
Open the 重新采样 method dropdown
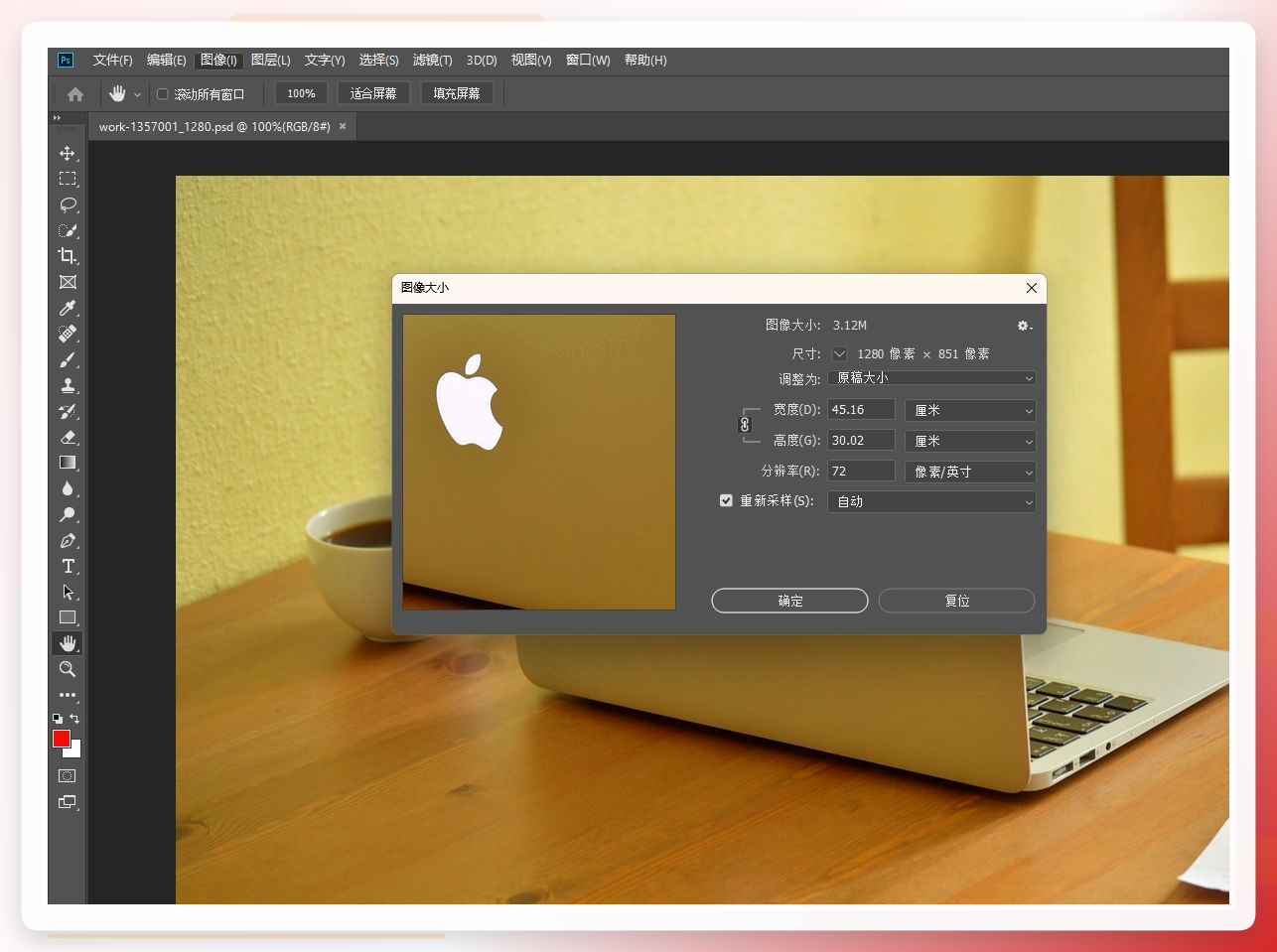pyautogui.click(x=931, y=501)
